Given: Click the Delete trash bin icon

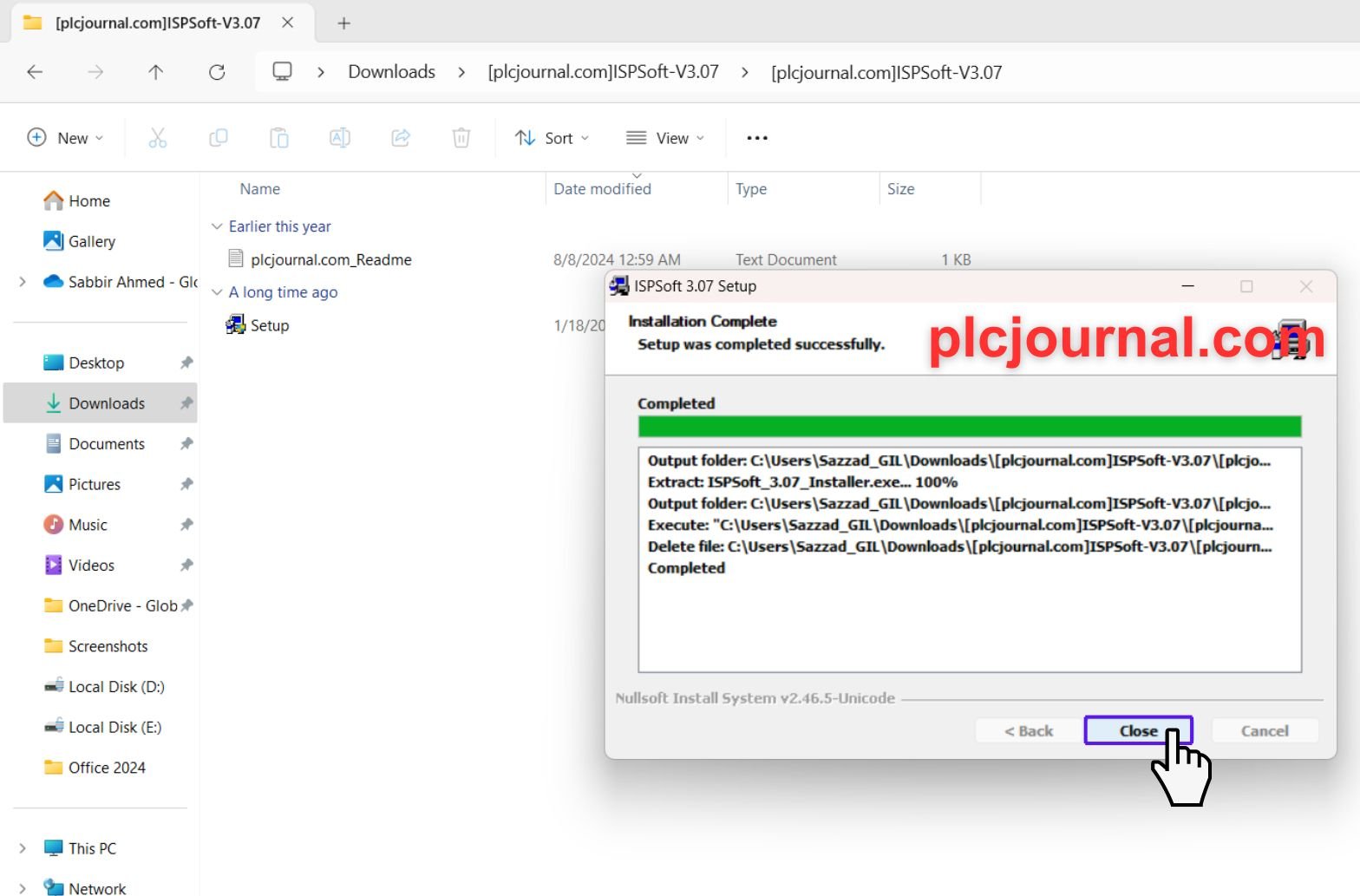Looking at the screenshot, I should pyautogui.click(x=461, y=137).
